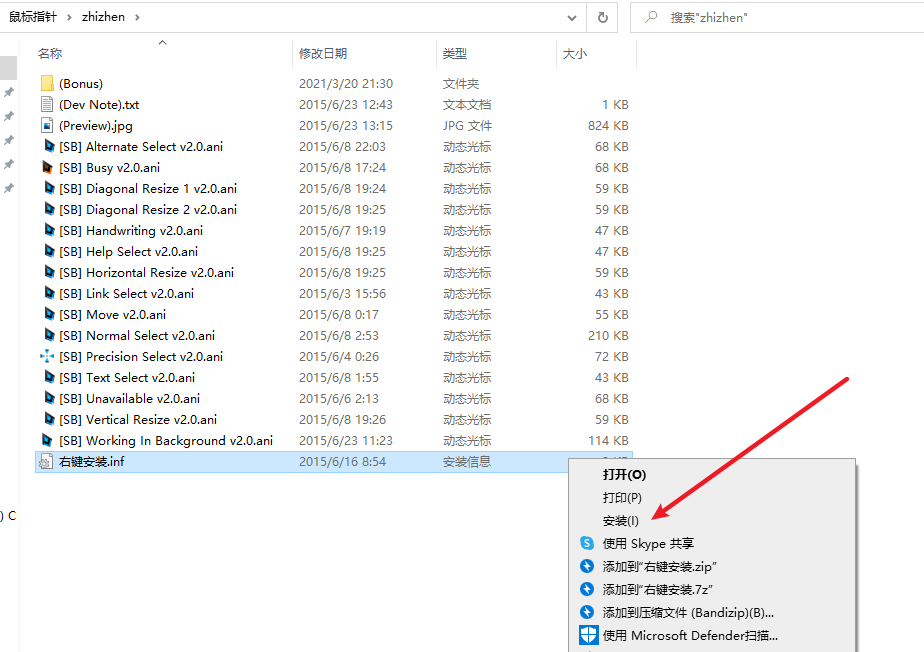This screenshot has width=924, height=652.
Task: Click the Microsoft Defender shield icon
Action: [x=588, y=635]
